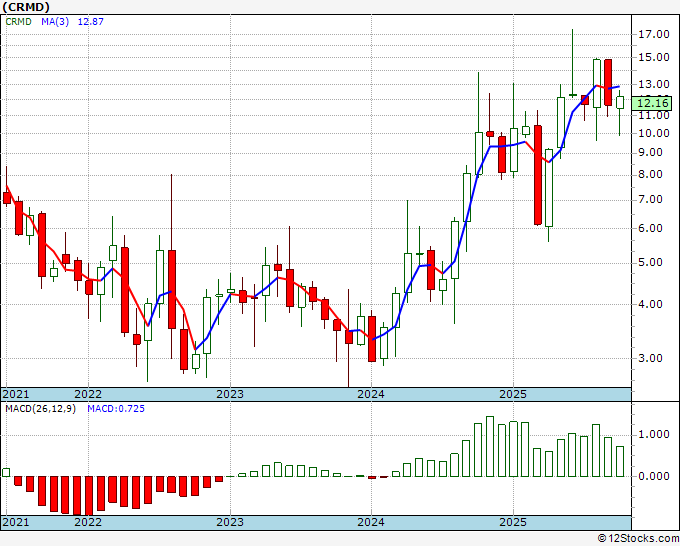Click the 0.000 MACD axis label
The image size is (680, 546).
click(x=654, y=477)
